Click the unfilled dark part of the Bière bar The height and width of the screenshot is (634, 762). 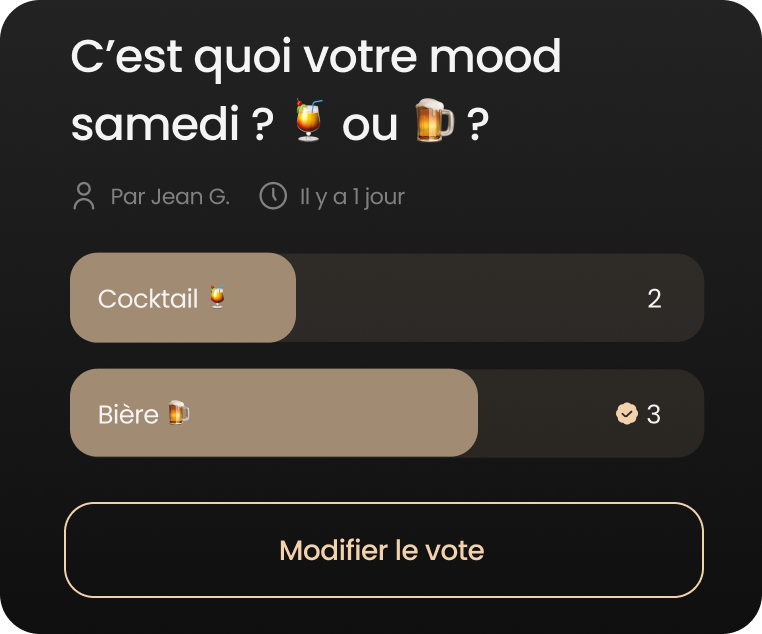545,414
